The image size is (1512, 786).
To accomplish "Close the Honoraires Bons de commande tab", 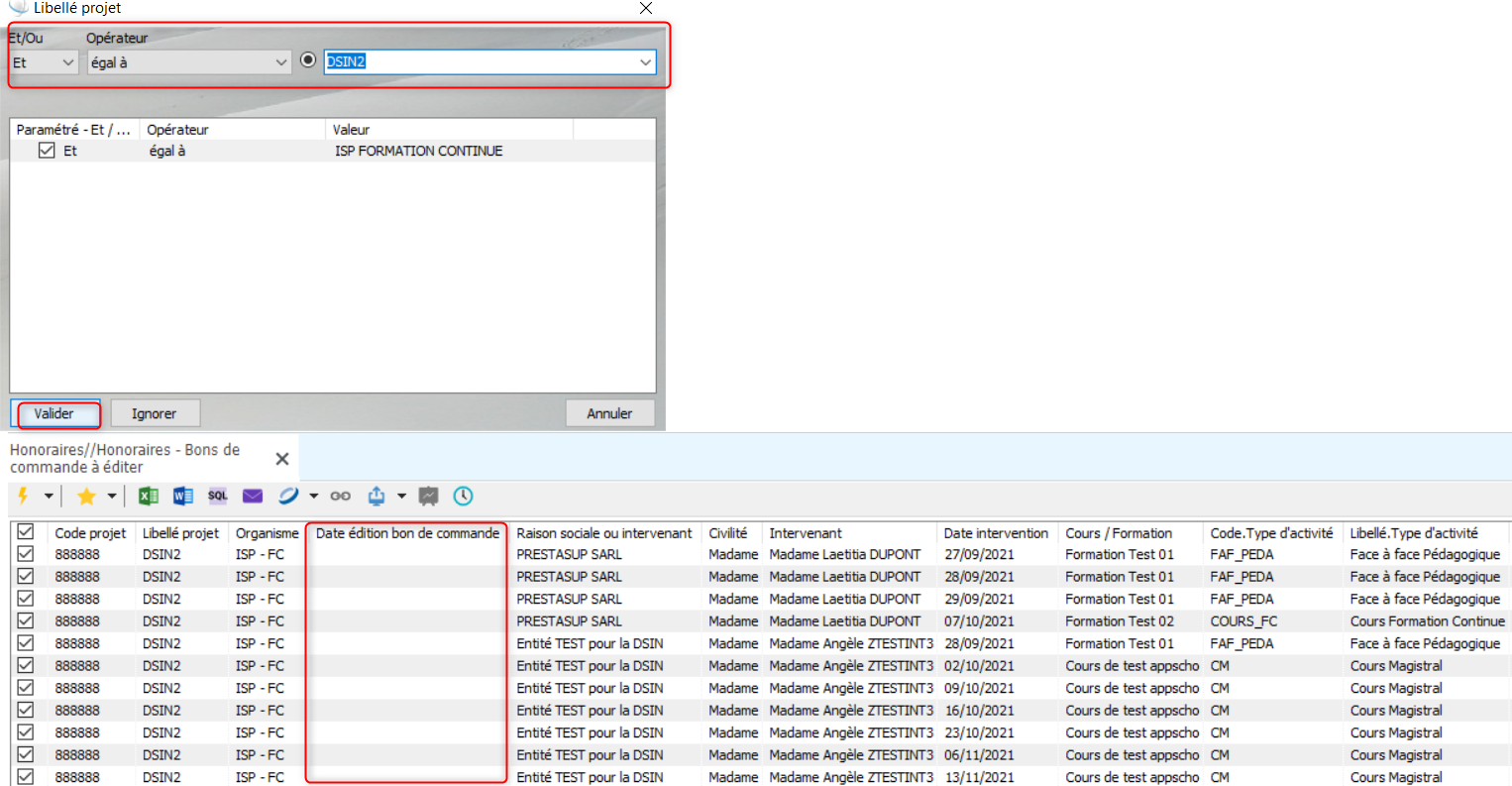I will (x=281, y=459).
